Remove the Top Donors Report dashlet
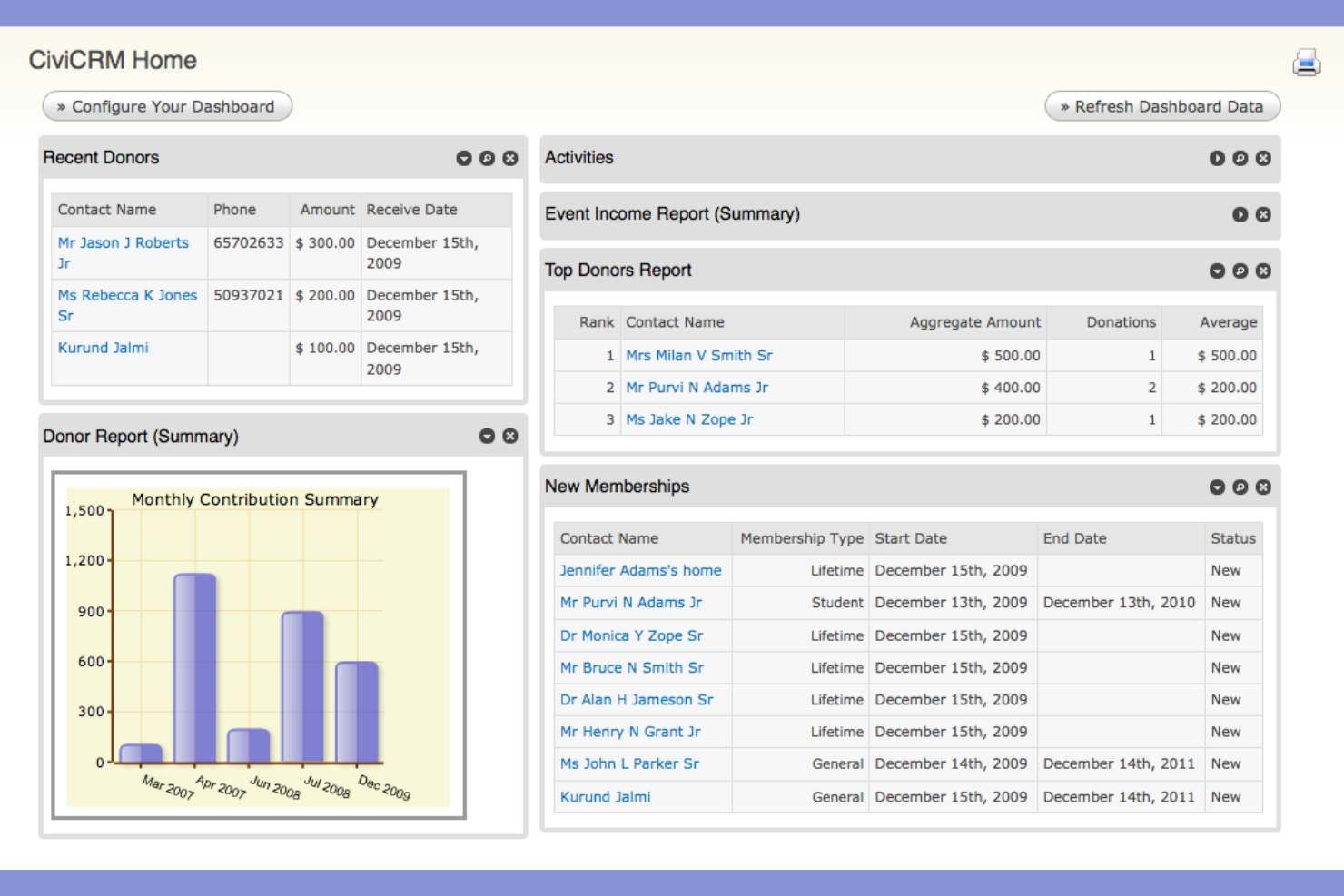Viewport: 1344px width, 896px height. (1263, 271)
